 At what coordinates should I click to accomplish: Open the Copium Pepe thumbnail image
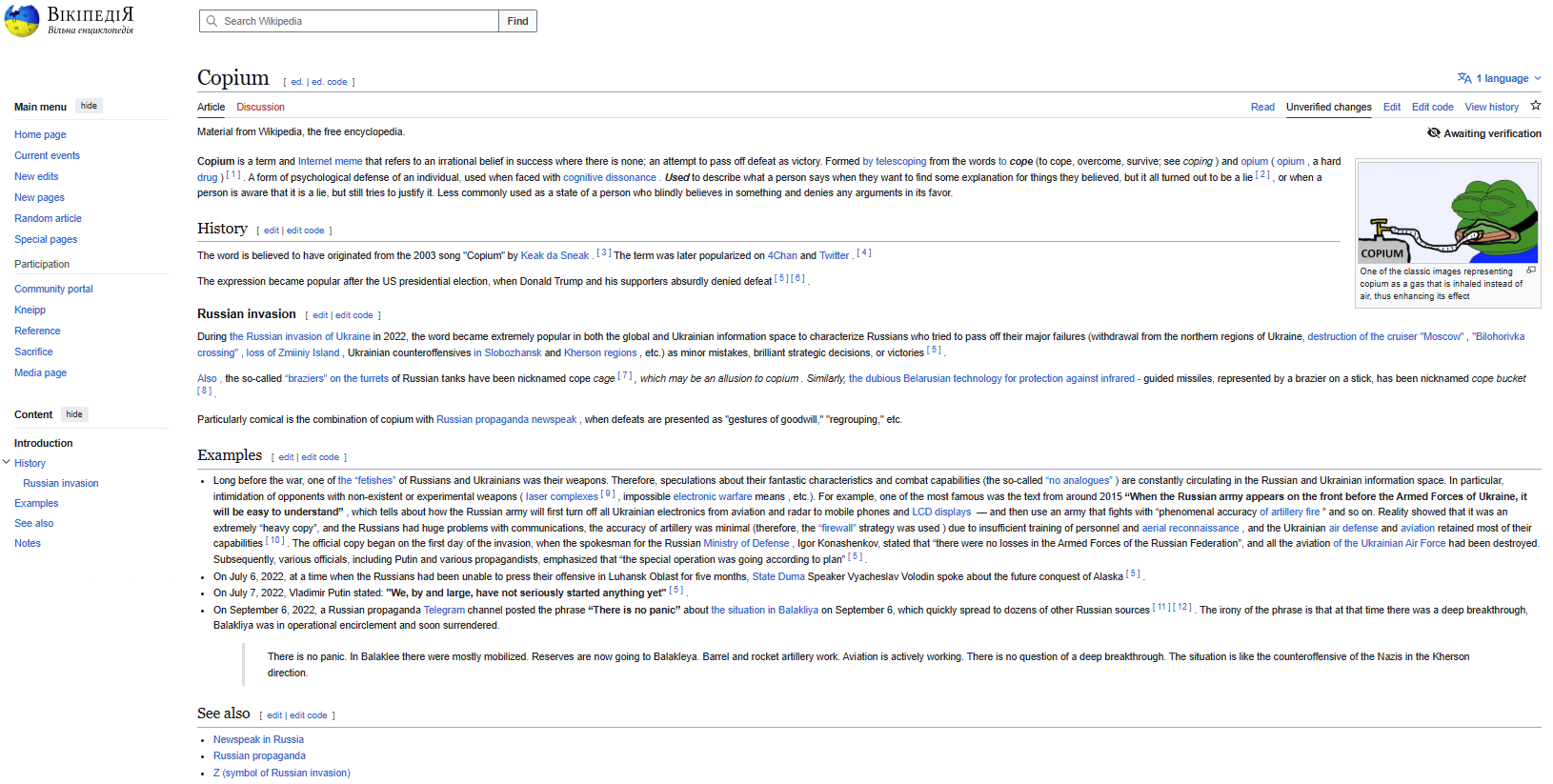(1447, 212)
